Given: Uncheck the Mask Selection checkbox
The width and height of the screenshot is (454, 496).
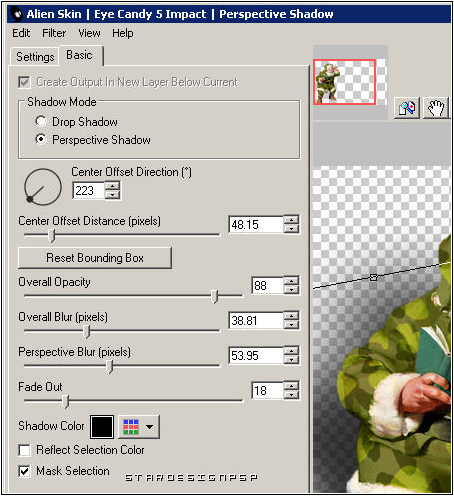Looking at the screenshot, I should pyautogui.click(x=24, y=471).
